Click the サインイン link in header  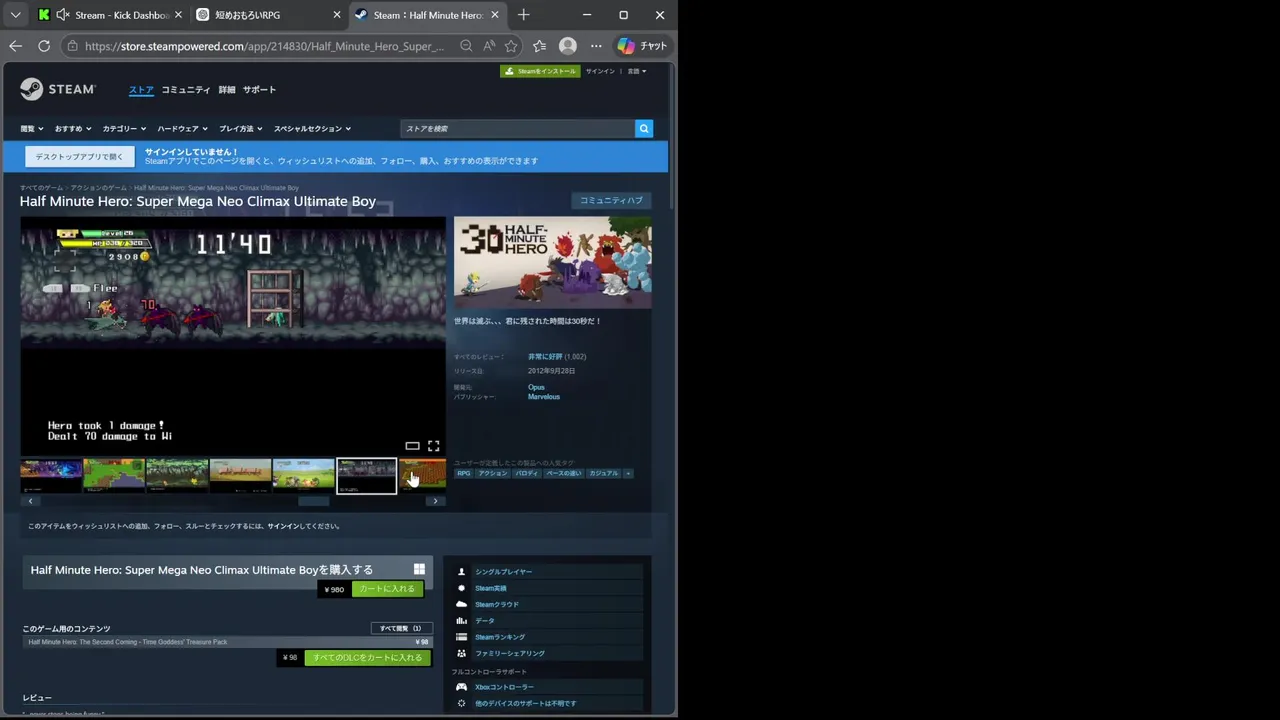(x=600, y=71)
